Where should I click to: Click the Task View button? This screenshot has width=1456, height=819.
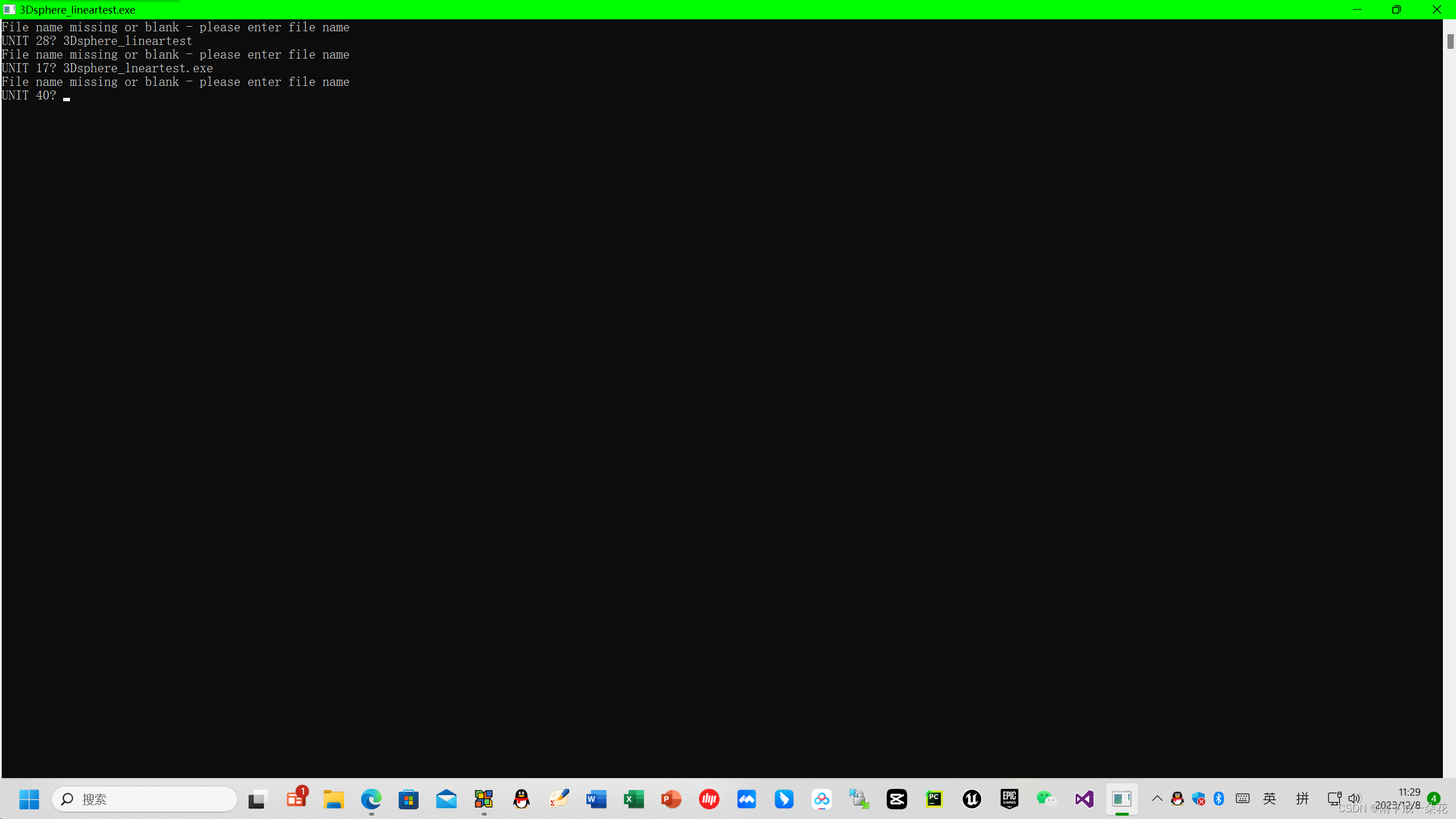click(x=257, y=799)
